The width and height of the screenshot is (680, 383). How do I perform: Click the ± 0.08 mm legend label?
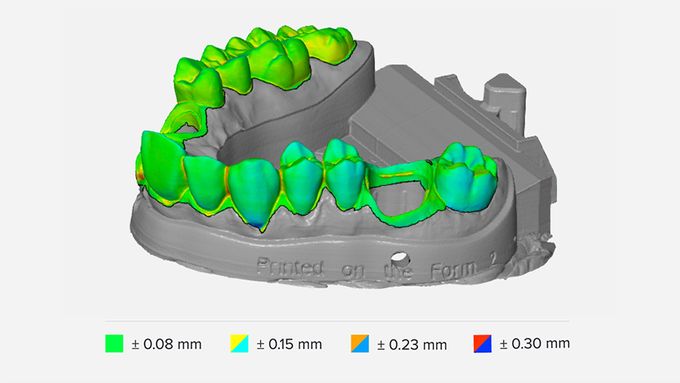pos(167,344)
